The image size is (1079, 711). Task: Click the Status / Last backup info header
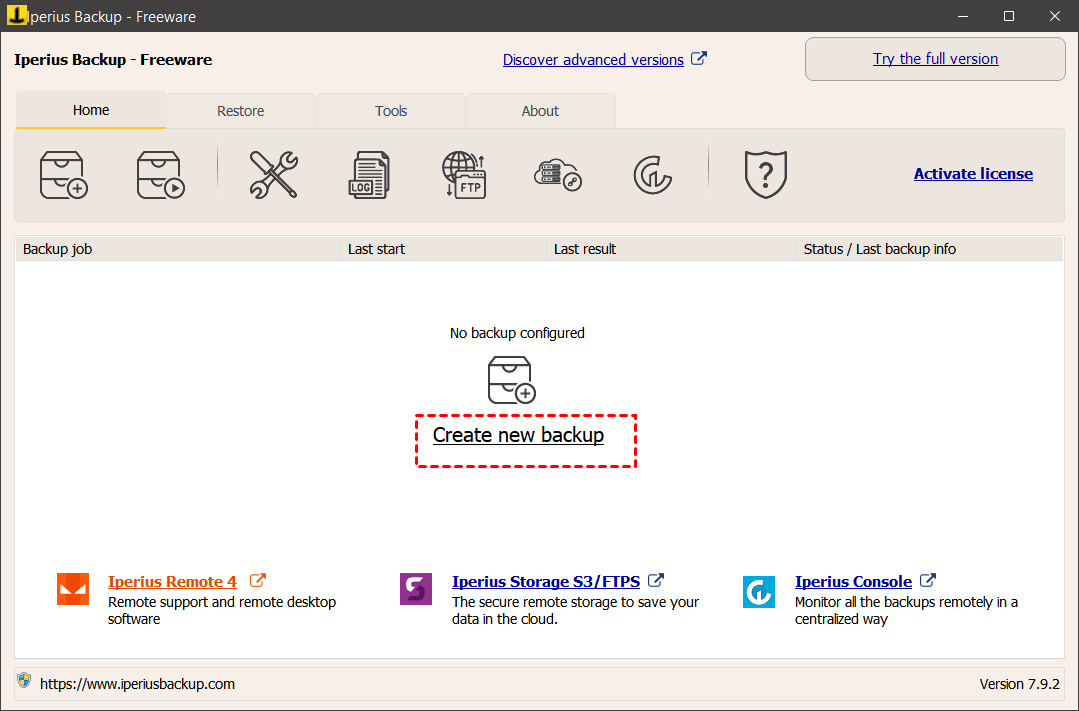click(x=930, y=249)
